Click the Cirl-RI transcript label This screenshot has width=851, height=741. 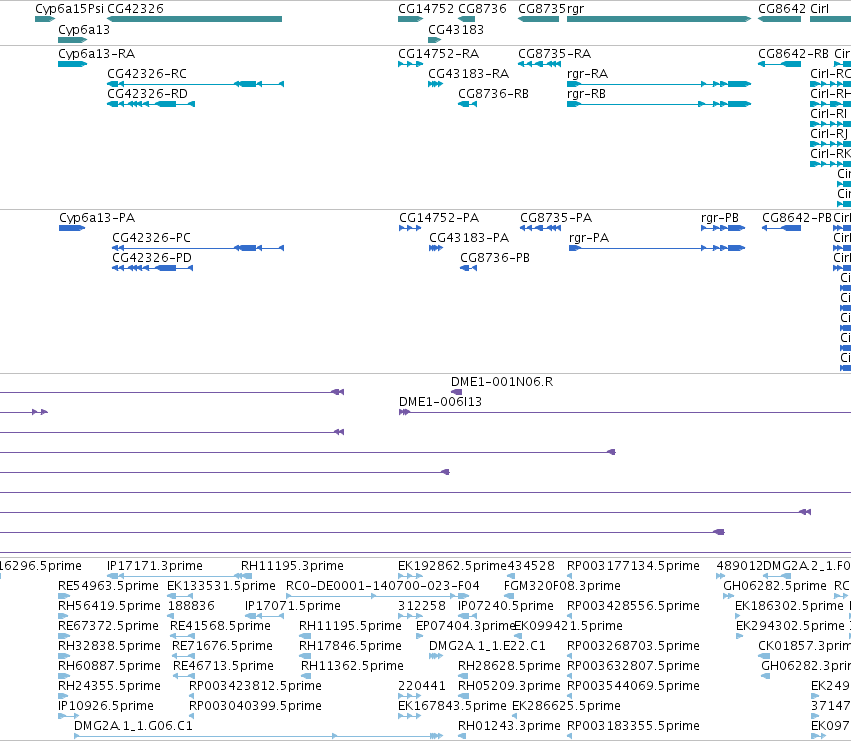828,114
